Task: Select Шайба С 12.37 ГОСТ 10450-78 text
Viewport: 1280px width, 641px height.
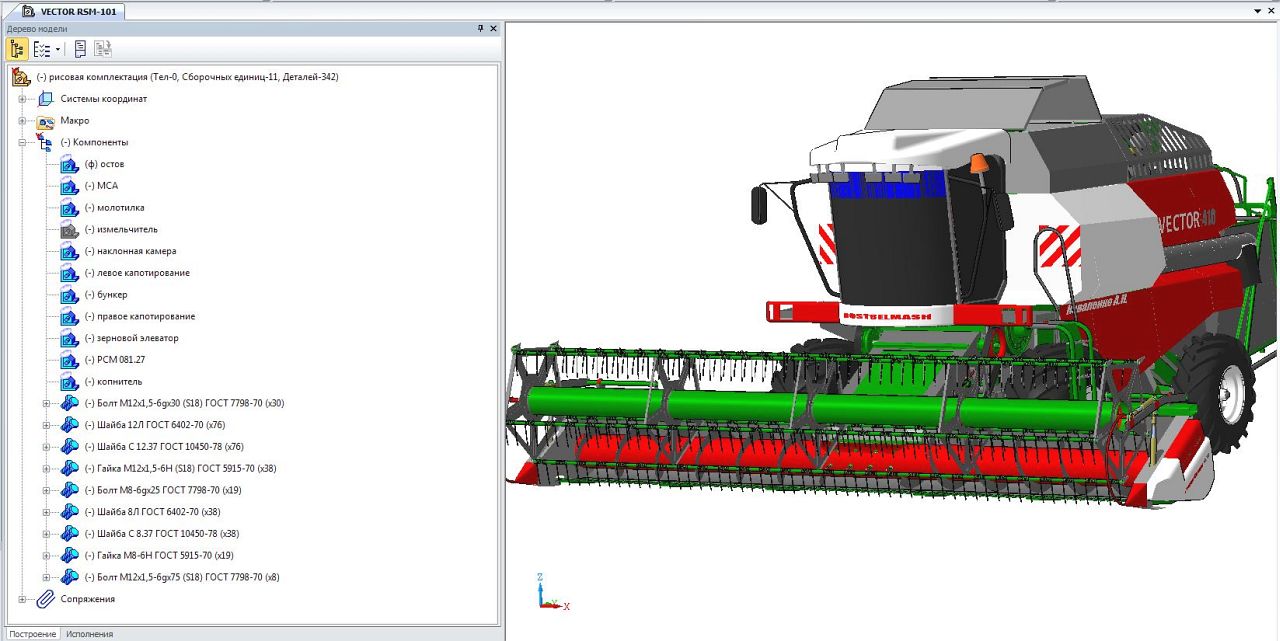Action: click(164, 447)
